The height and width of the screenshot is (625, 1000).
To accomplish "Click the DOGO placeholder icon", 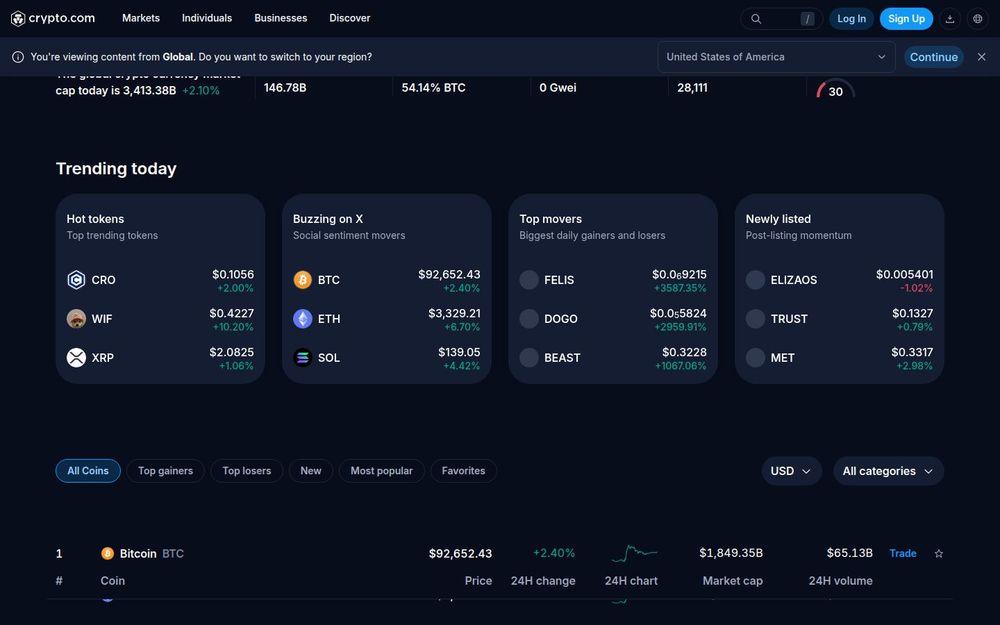I will click(x=529, y=319).
